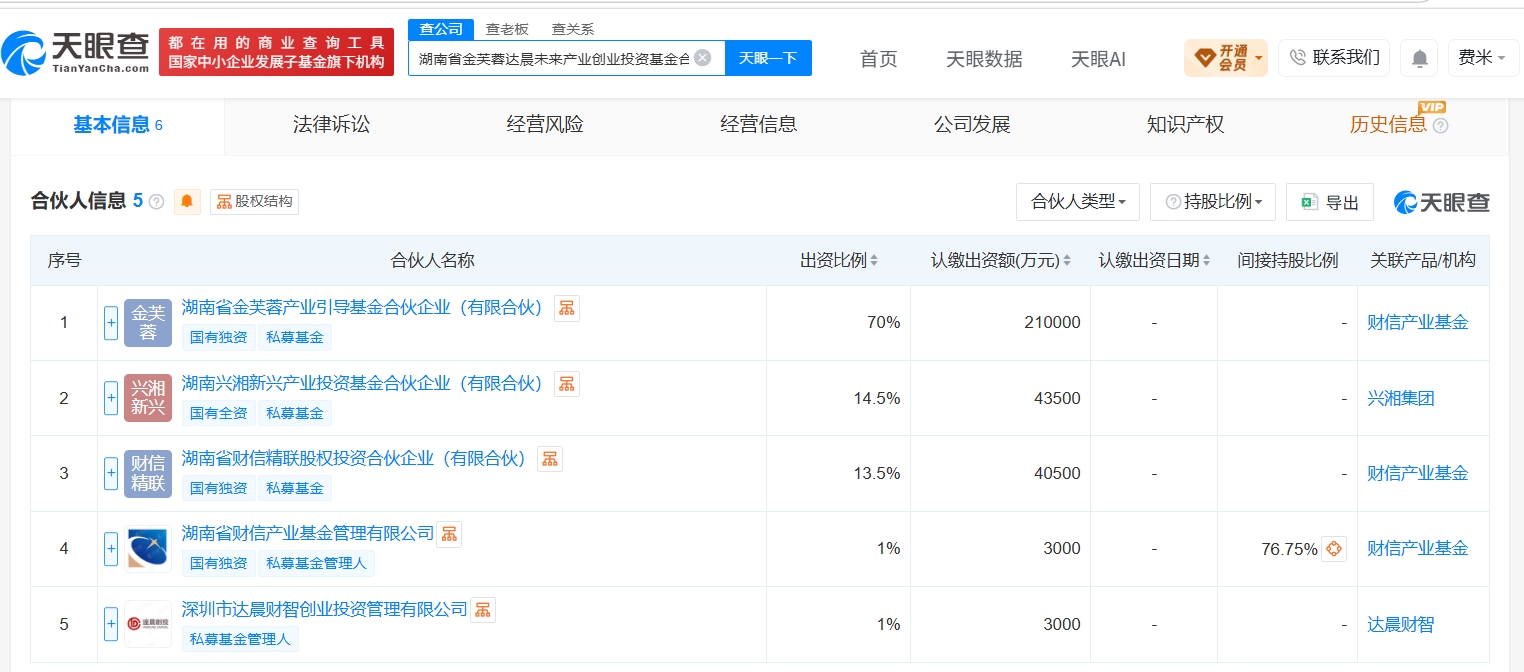Image resolution: width=1524 pixels, height=672 pixels.
Task: Expand row 3 plus button for 财信精联
Action: coord(111,473)
